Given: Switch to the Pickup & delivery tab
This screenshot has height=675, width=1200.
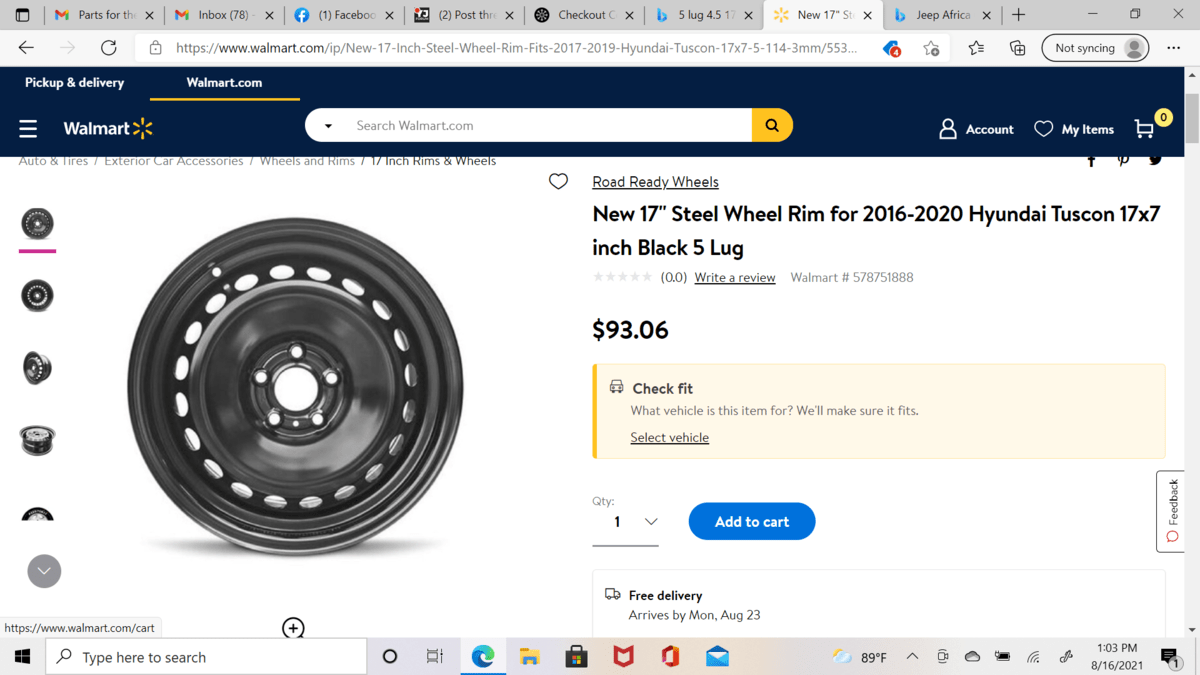Looking at the screenshot, I should (x=75, y=83).
